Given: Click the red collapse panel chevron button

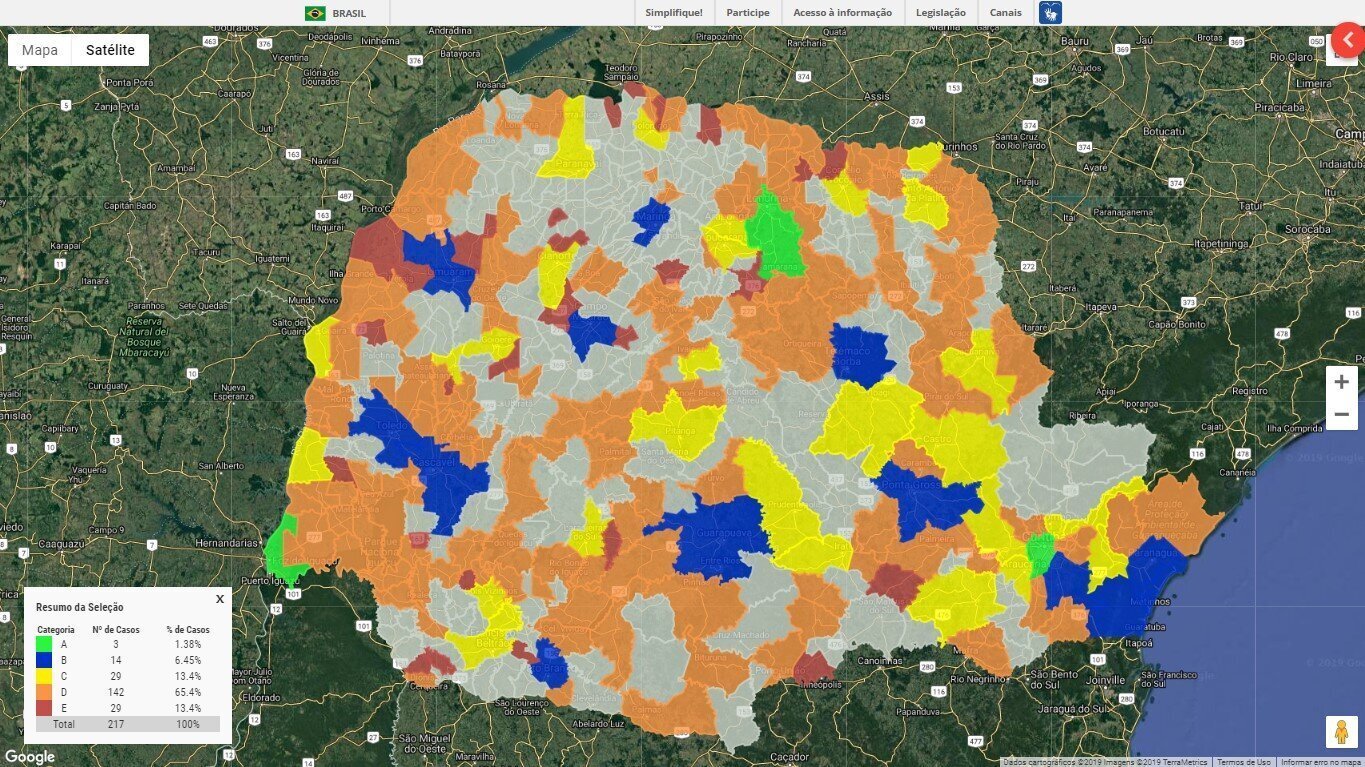Looking at the screenshot, I should [x=1348, y=40].
